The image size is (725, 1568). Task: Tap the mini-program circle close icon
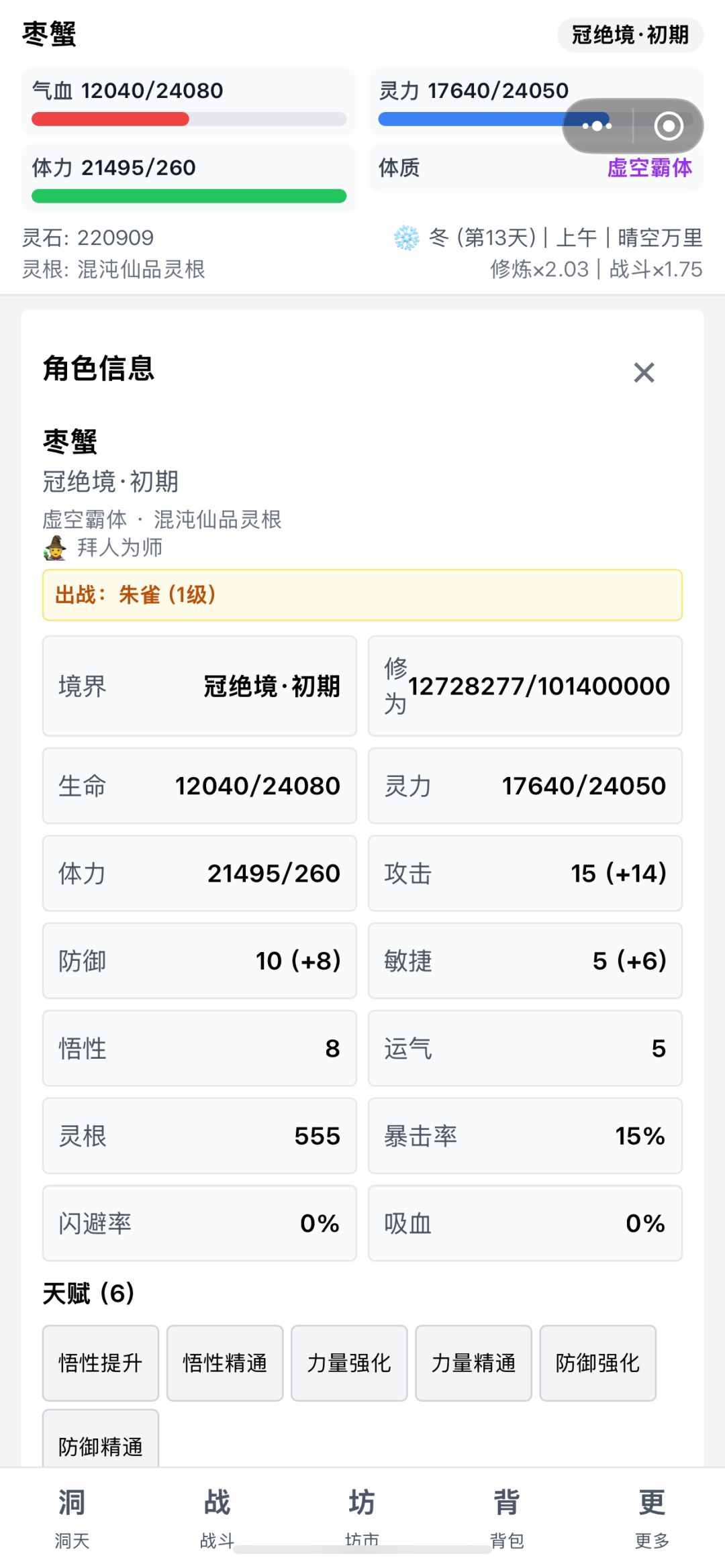[x=669, y=125]
